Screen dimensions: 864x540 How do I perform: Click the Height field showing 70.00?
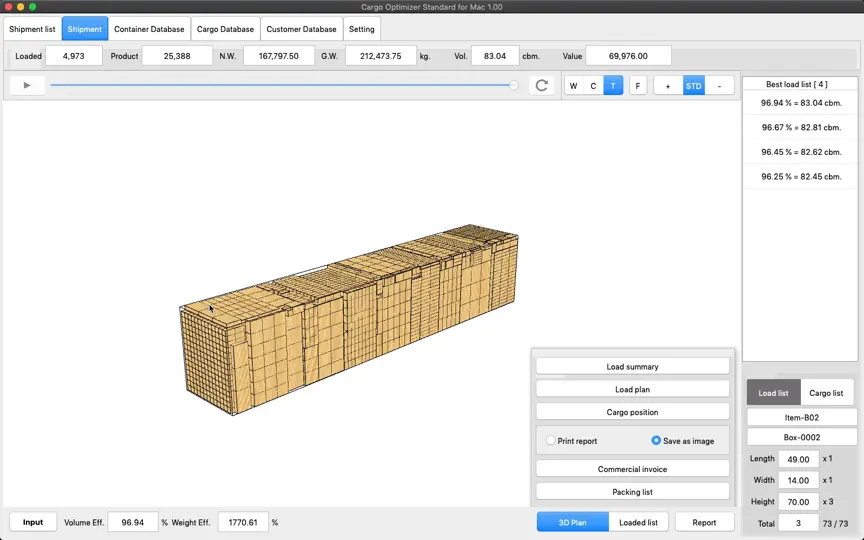[x=798, y=502]
